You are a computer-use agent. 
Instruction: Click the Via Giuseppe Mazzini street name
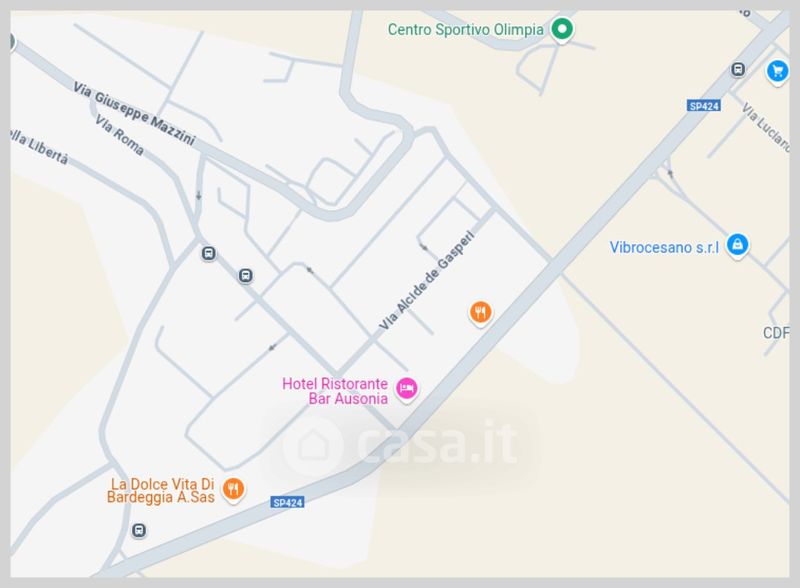[x=134, y=113]
